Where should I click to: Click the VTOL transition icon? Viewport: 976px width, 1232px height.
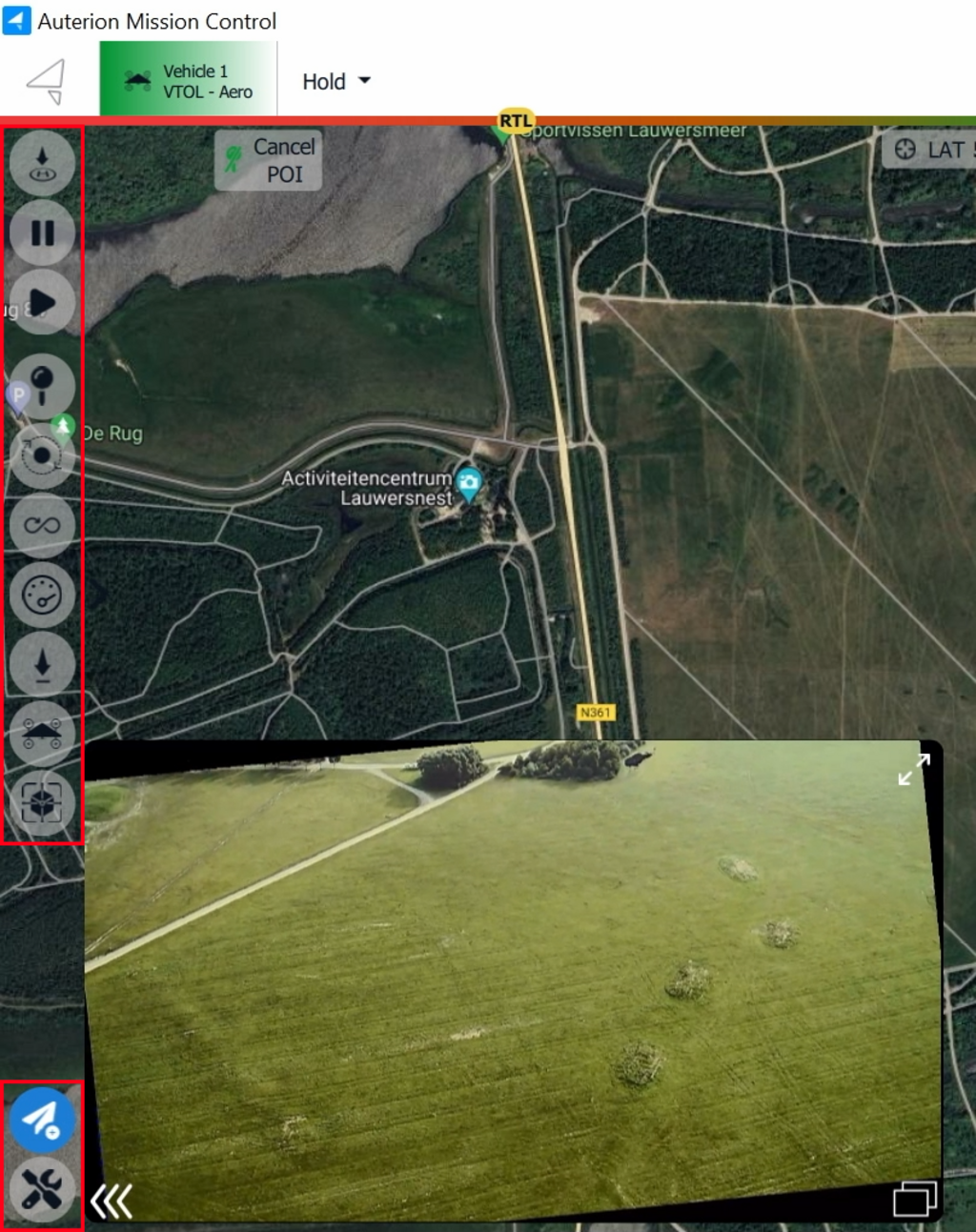pos(42,733)
